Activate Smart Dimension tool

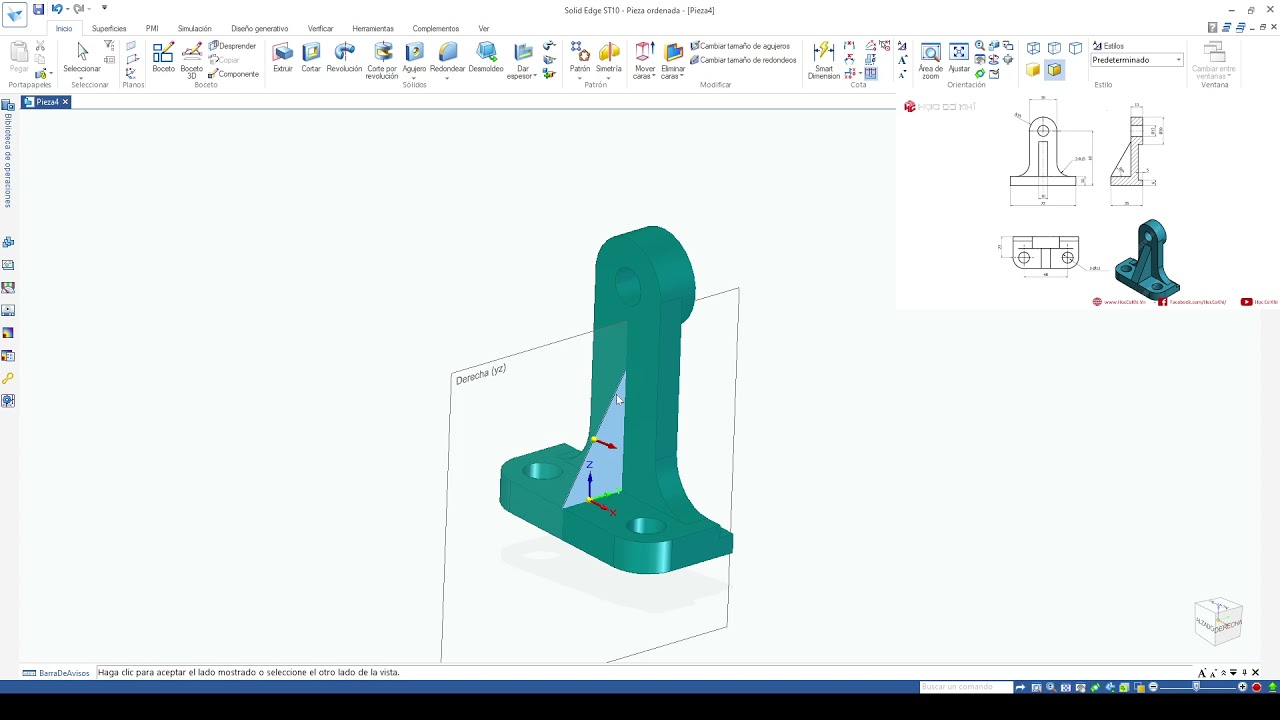[x=824, y=60]
